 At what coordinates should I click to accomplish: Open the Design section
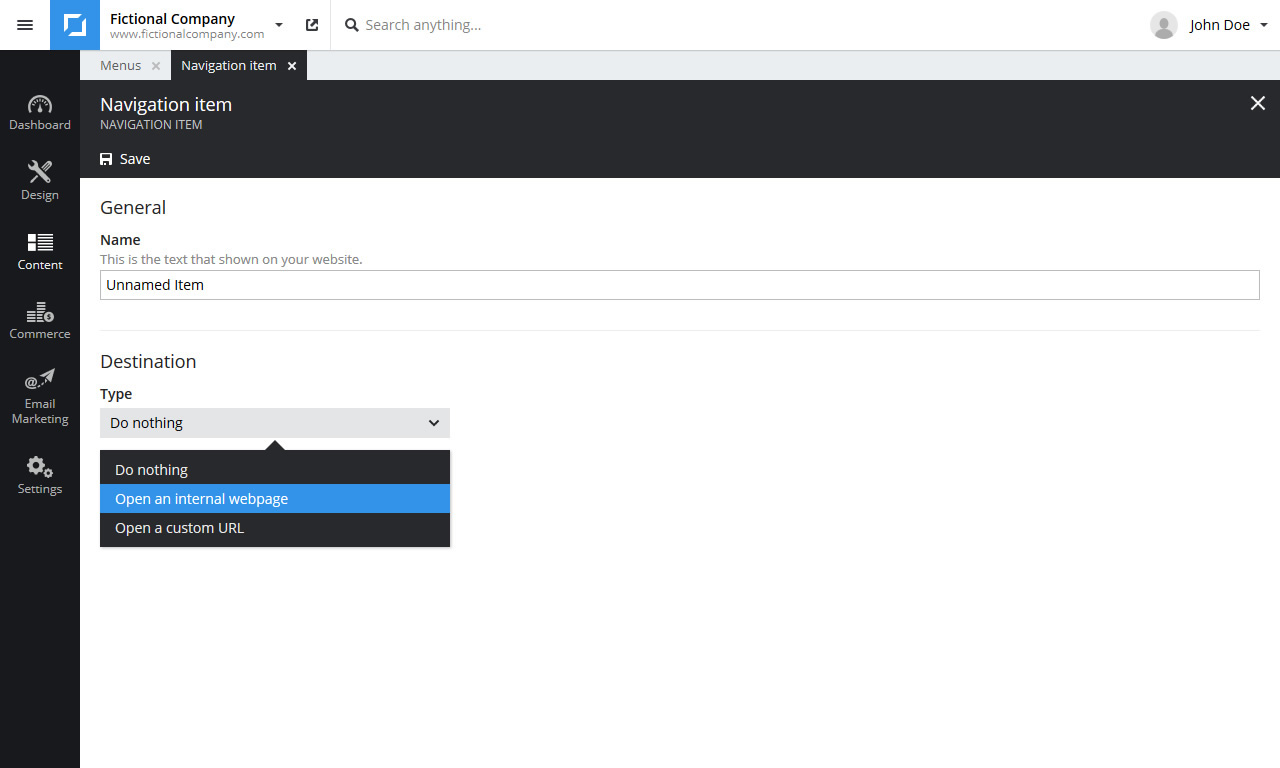click(40, 181)
